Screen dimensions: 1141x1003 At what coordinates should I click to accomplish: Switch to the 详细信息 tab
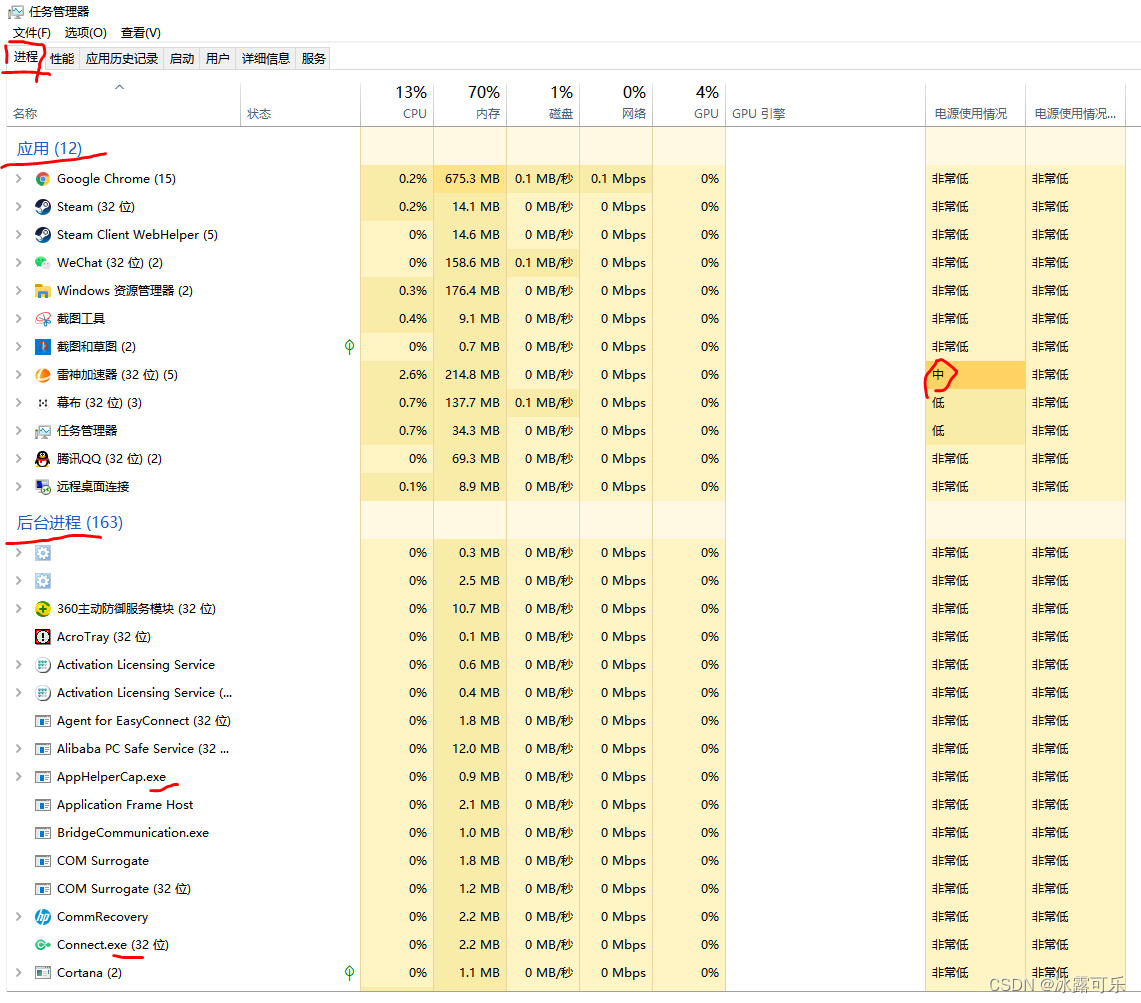(x=266, y=59)
